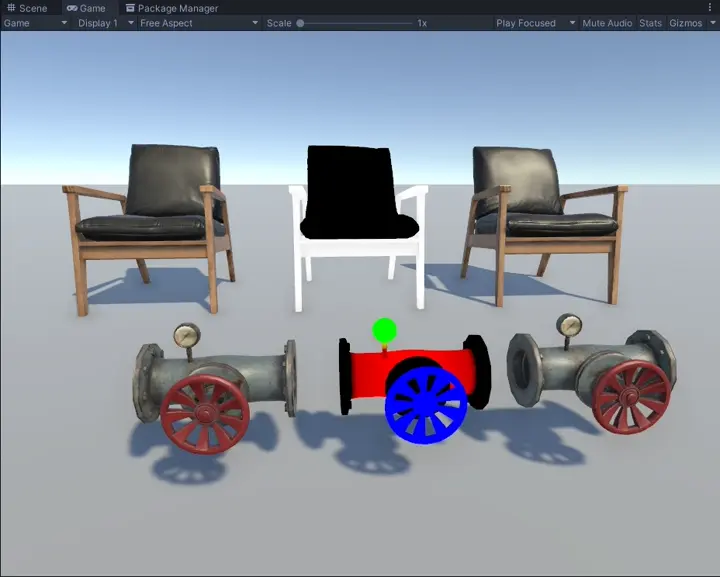Toggle Gizmos in Game view
720x577 pixels.
pyautogui.click(x=686, y=23)
